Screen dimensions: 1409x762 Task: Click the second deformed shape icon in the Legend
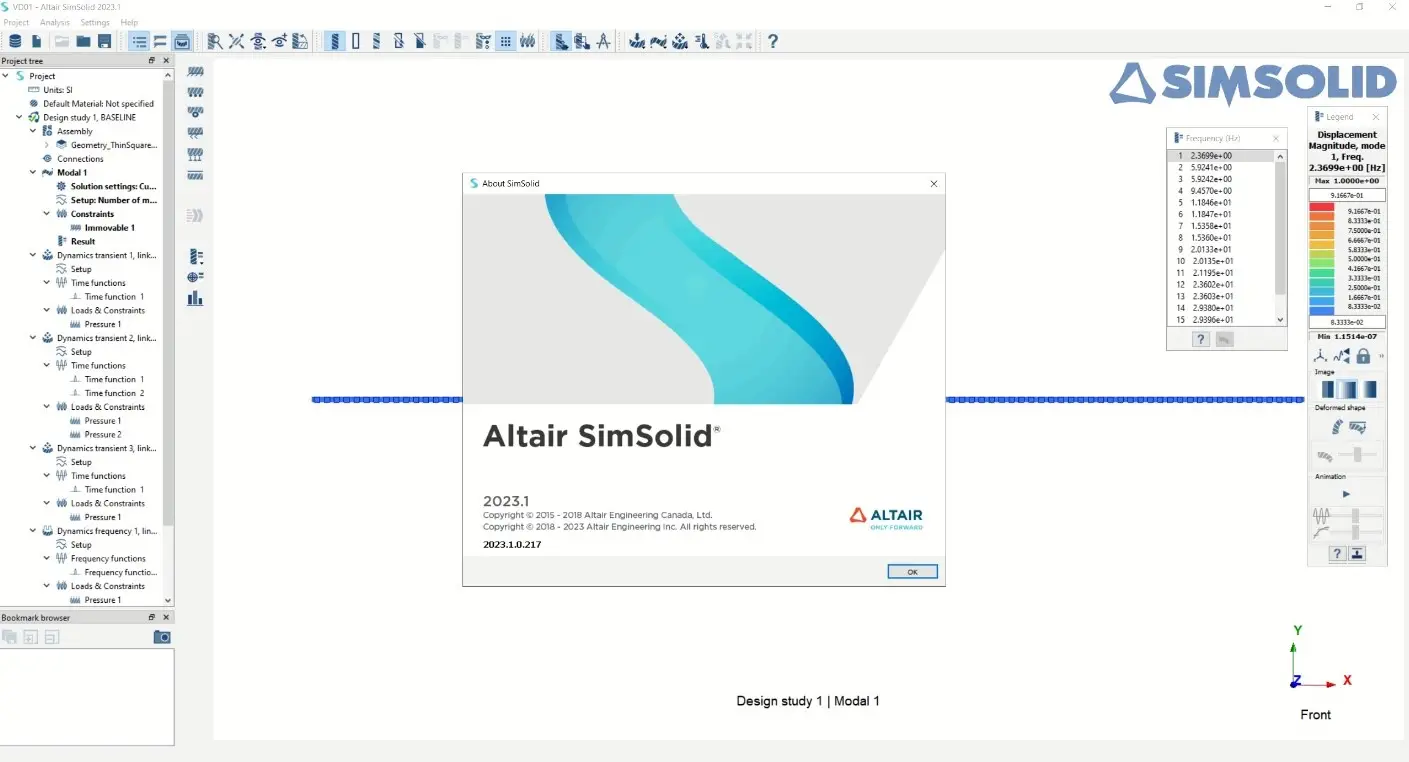1358,427
